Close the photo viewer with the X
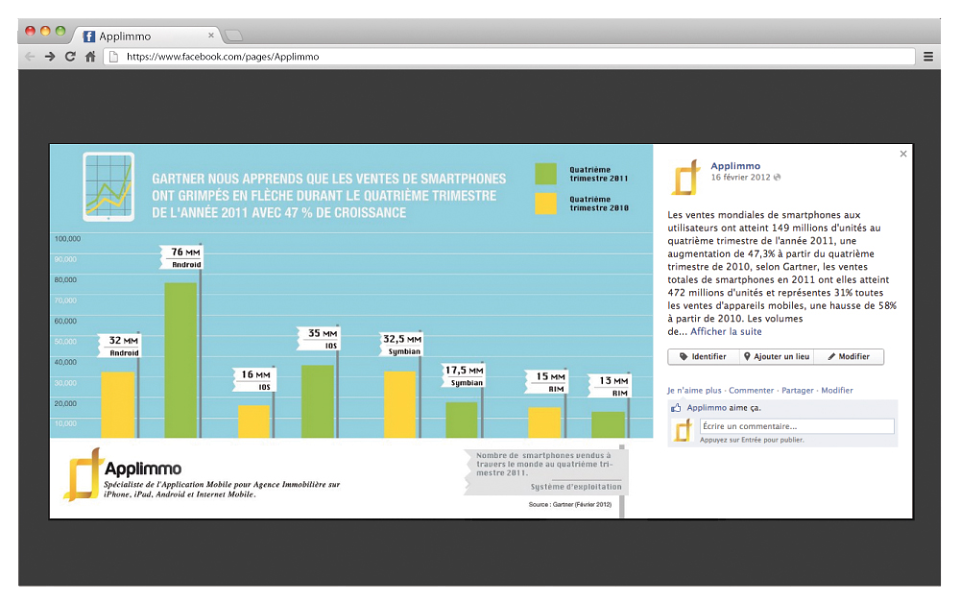960x601 pixels. pos(903,154)
